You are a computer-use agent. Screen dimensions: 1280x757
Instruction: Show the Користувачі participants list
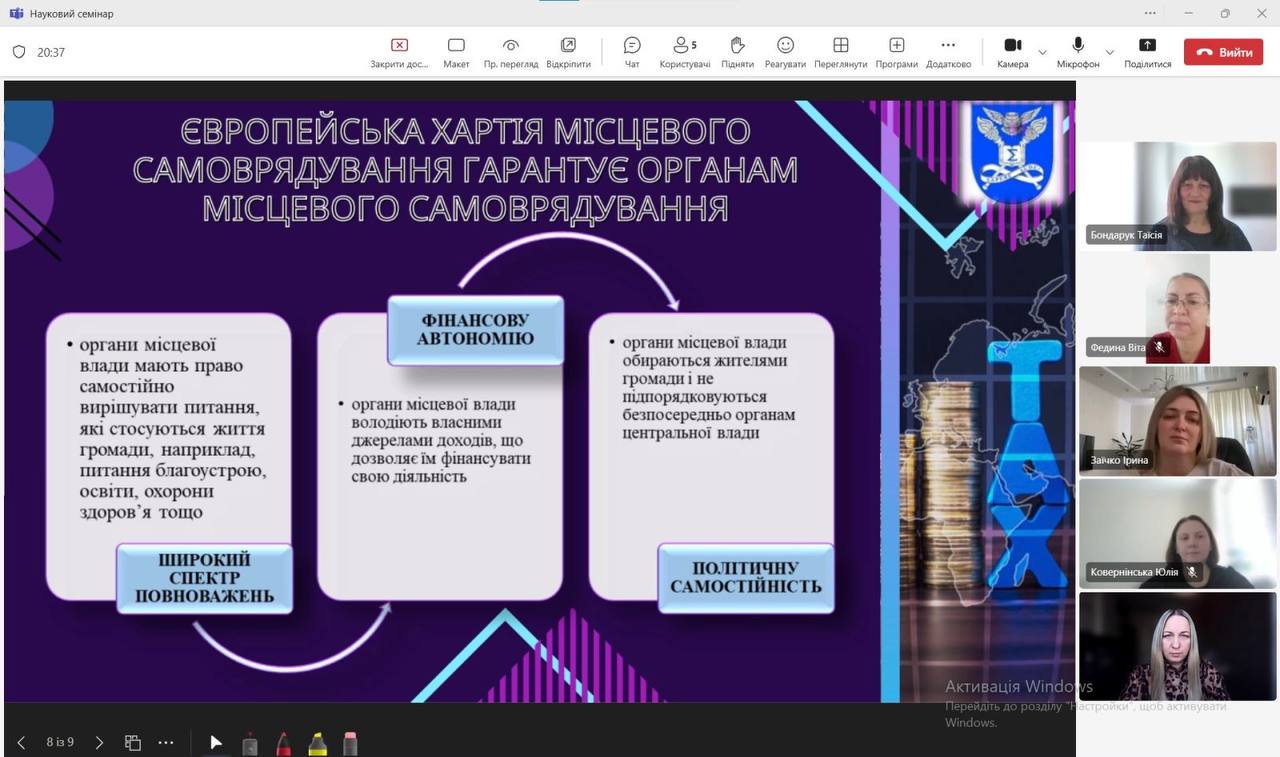684,52
